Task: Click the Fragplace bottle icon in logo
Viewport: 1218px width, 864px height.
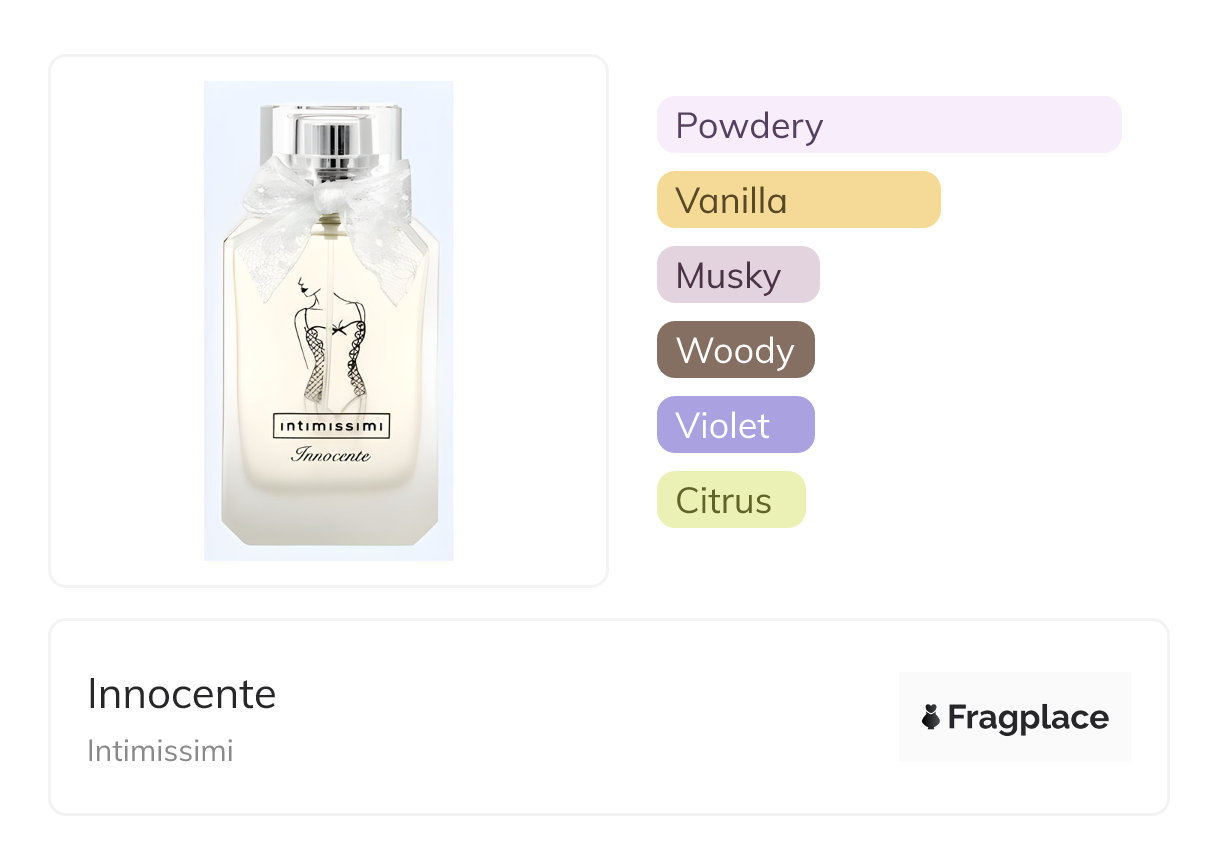Action: pyautogui.click(x=931, y=717)
